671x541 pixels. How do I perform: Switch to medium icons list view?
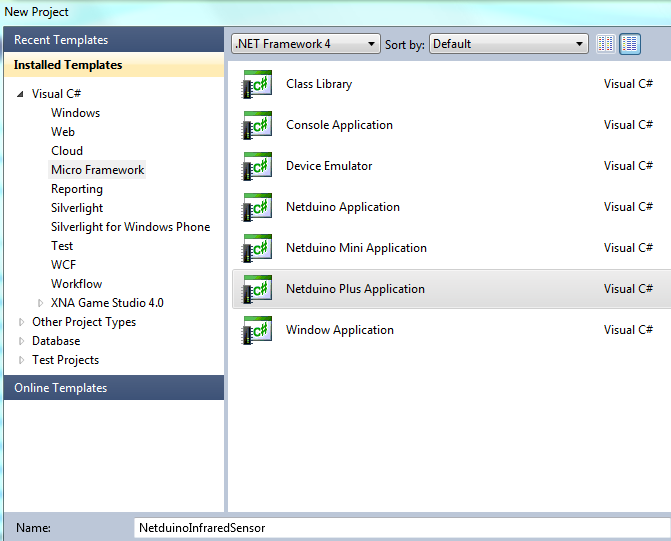[x=630, y=44]
